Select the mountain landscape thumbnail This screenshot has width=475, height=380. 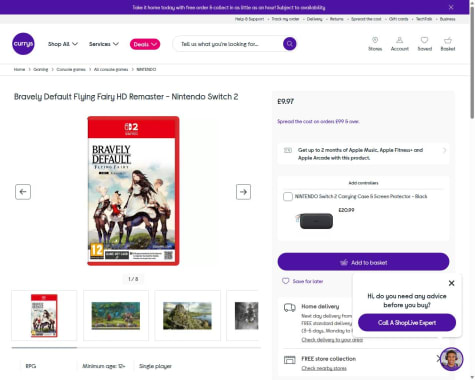(187, 316)
